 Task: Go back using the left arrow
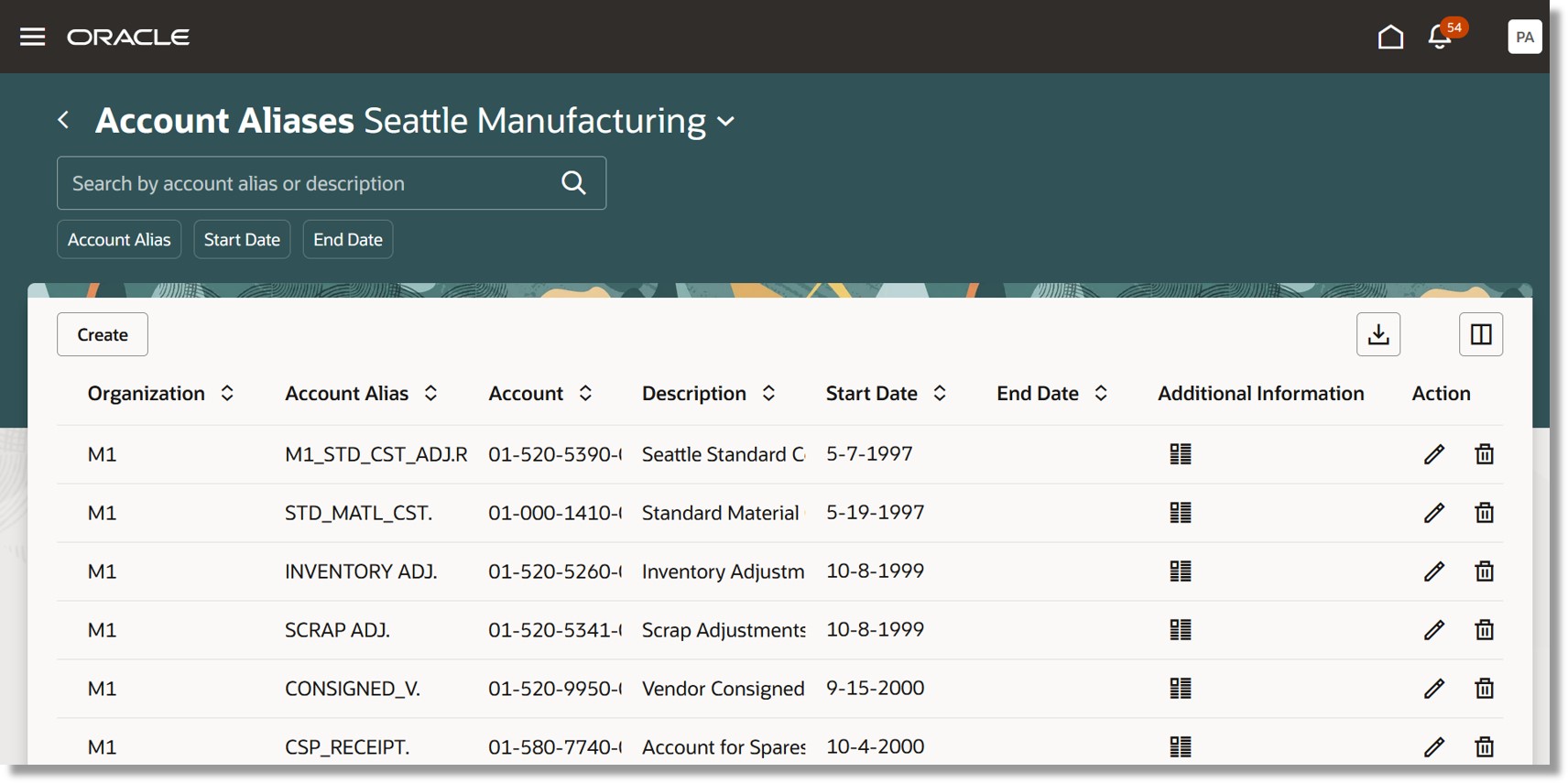tap(63, 120)
